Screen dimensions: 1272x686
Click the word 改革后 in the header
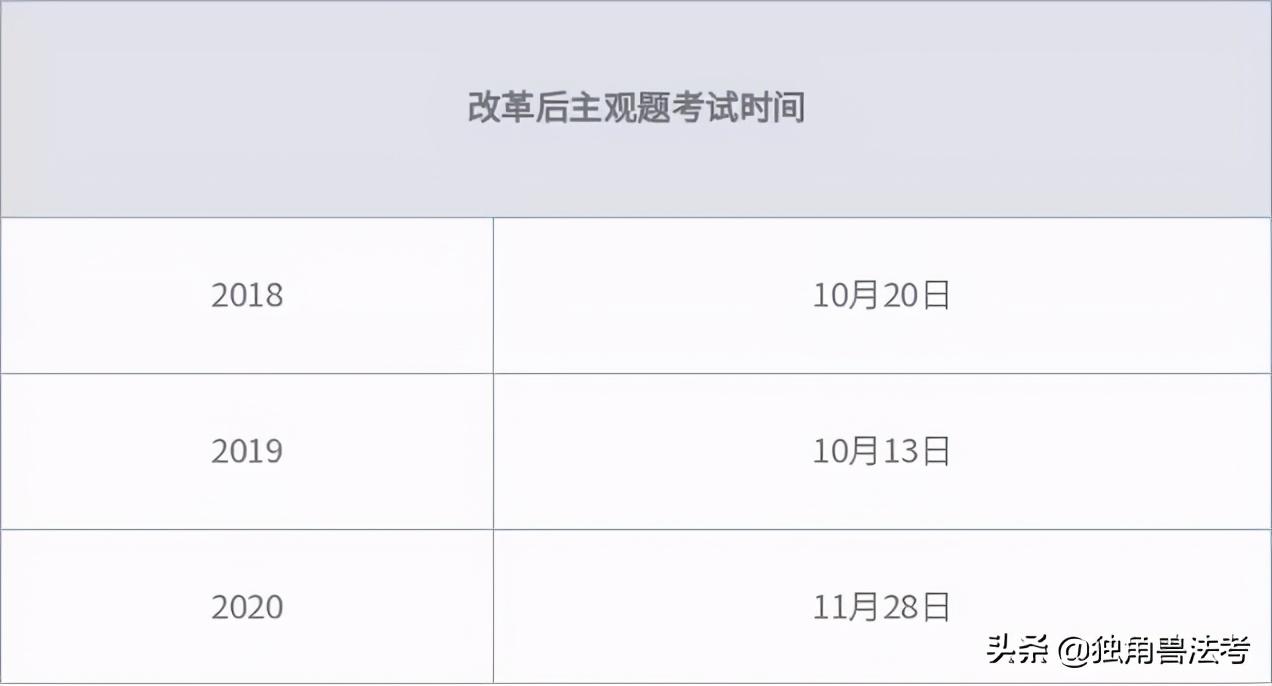point(517,107)
